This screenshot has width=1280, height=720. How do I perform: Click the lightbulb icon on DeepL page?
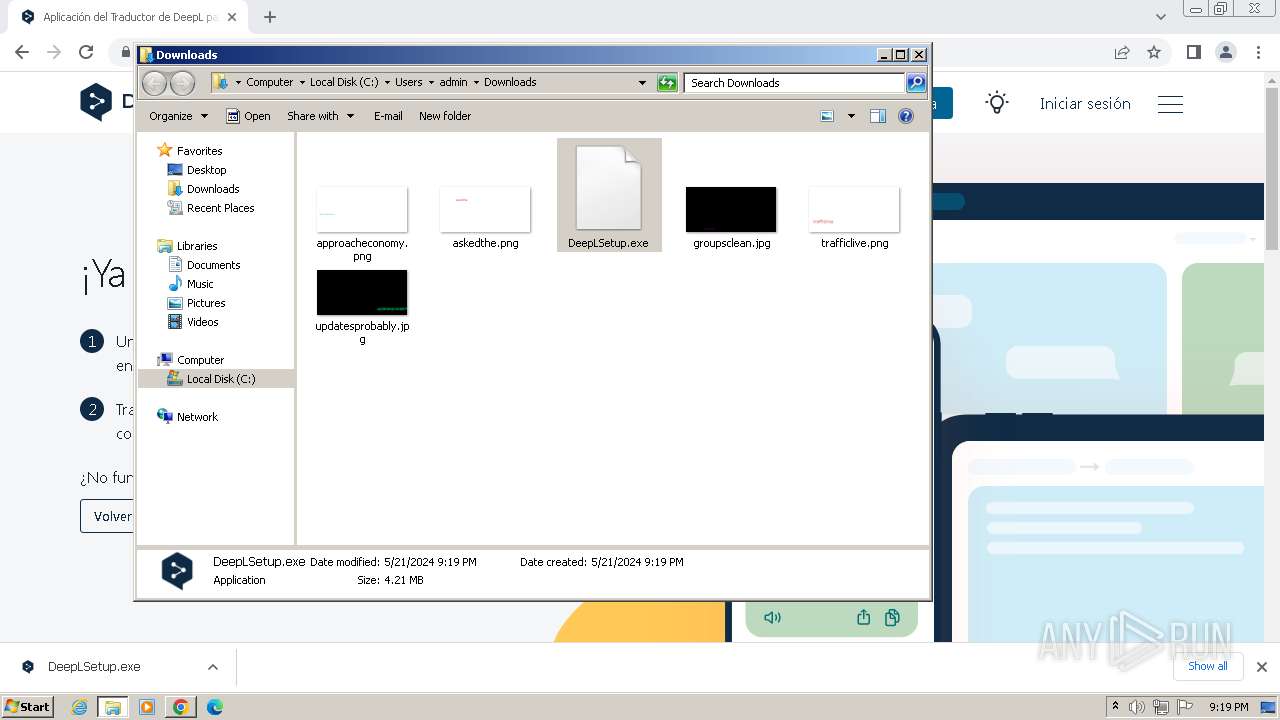tap(997, 103)
